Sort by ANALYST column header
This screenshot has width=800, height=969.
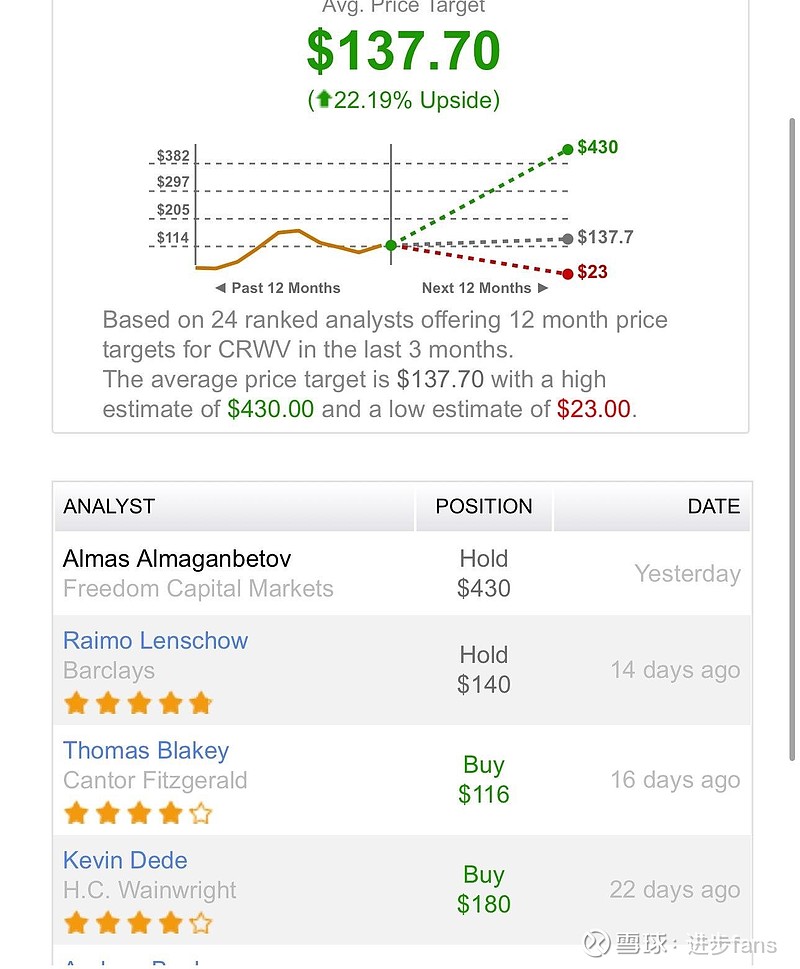pos(109,506)
